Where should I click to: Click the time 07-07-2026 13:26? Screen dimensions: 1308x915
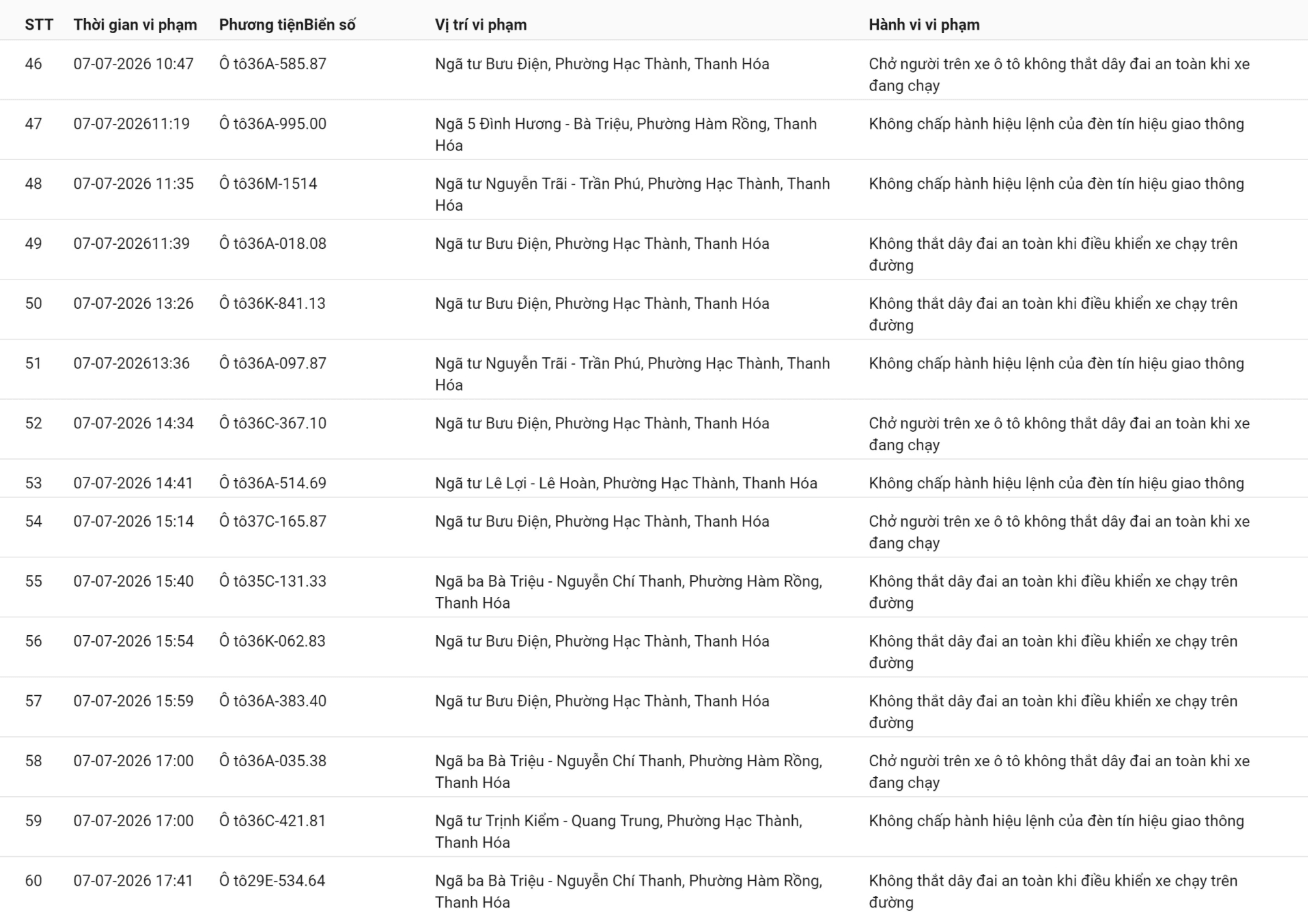coord(133,304)
